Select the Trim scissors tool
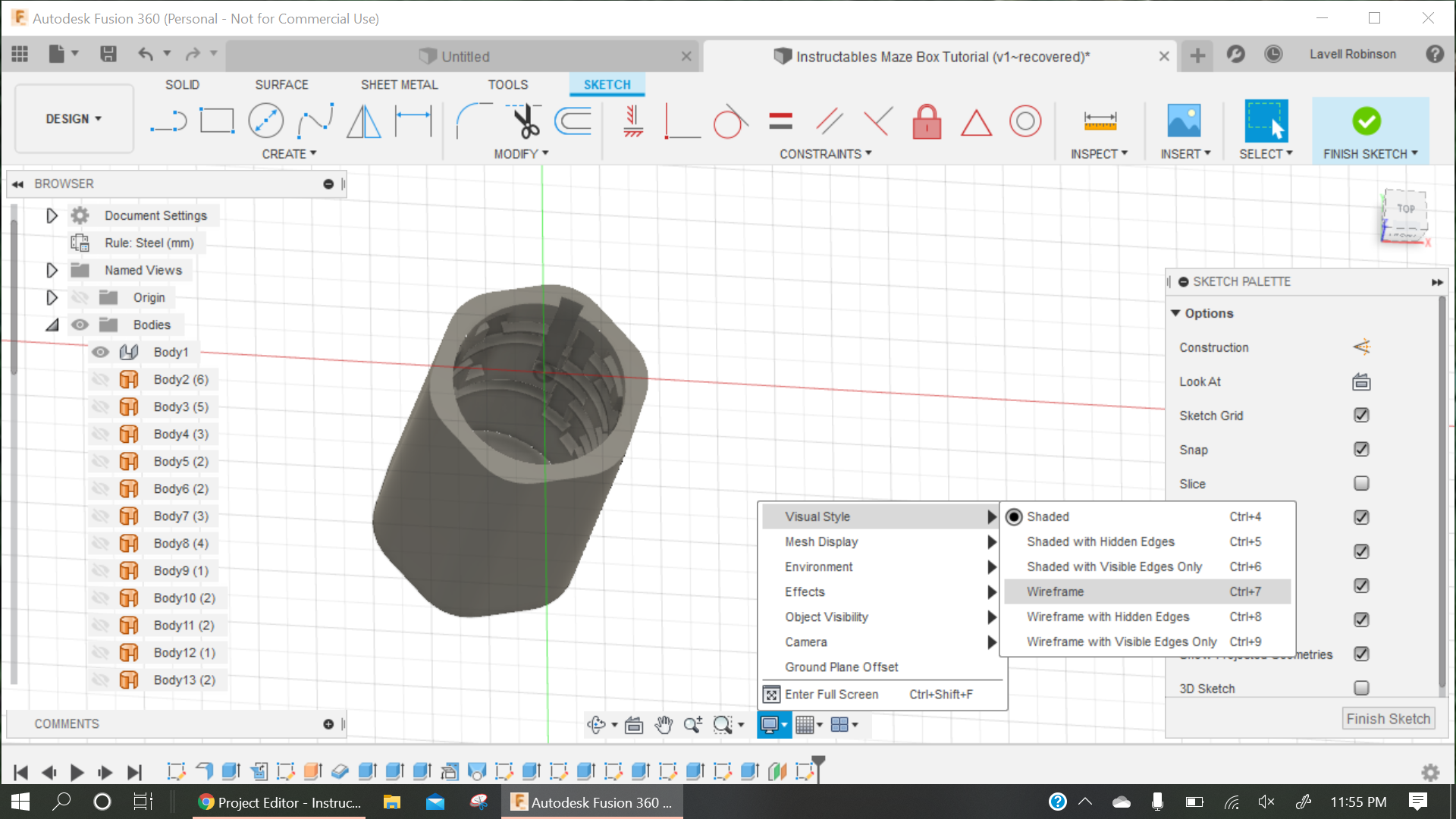This screenshot has height=819, width=1456. coord(525,121)
